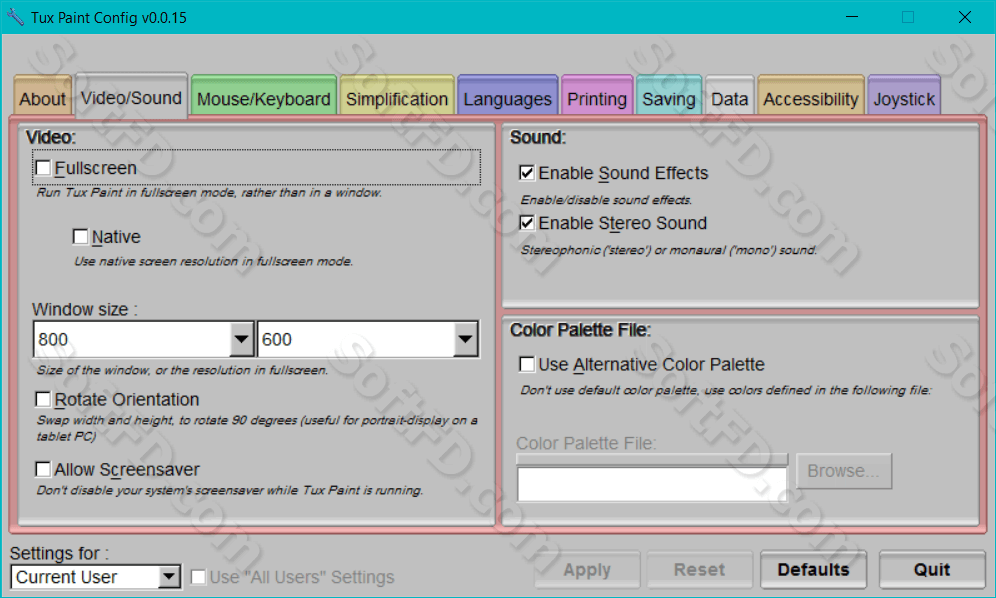Viewport: 996px width, 598px height.
Task: Switch to the Joystick tab
Action: coord(904,97)
